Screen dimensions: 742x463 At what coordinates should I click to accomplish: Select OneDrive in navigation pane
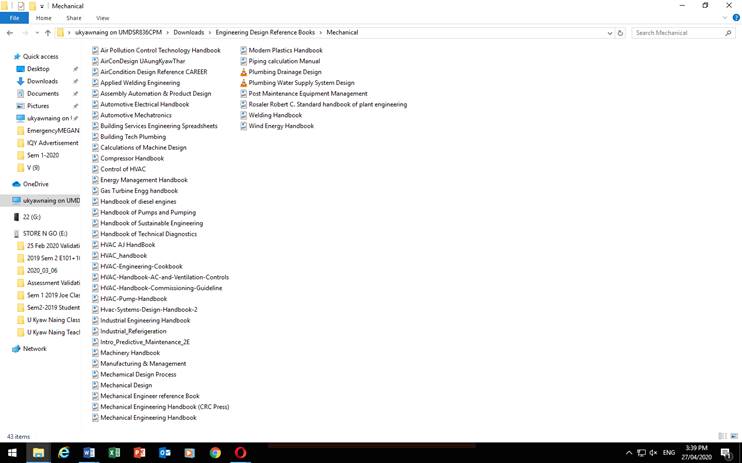coord(35,184)
